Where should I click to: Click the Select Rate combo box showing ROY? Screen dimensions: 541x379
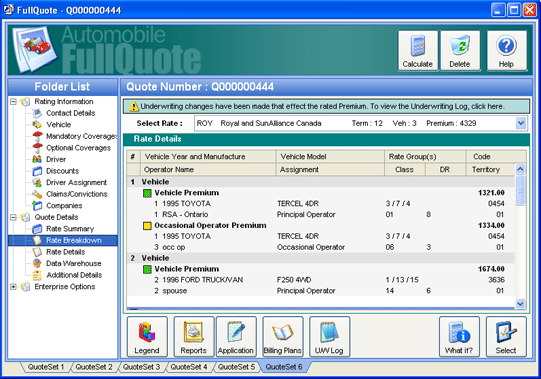tap(360, 123)
